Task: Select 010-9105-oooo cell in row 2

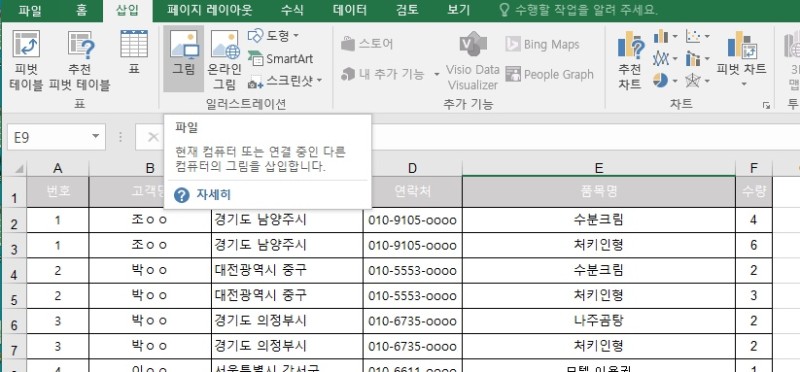Action: 412,220
